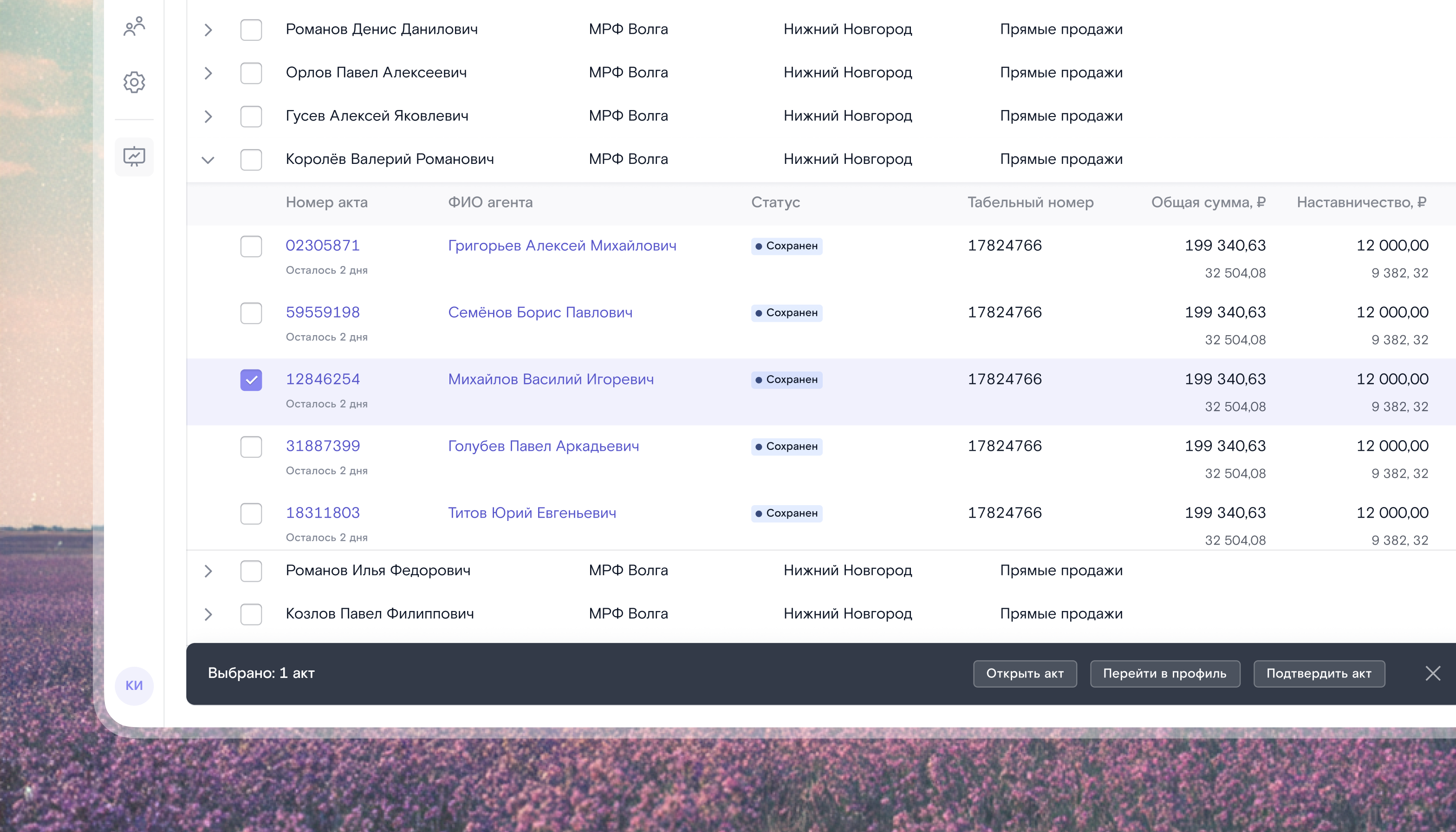
Task: Expand the Орлов Павел Алексеевич row
Action: pyautogui.click(x=208, y=73)
